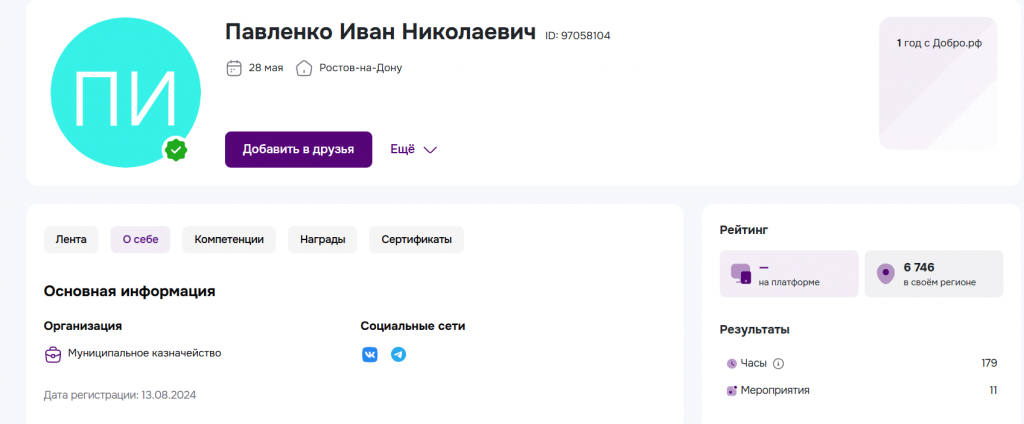Select the О себе tab

[x=140, y=240]
